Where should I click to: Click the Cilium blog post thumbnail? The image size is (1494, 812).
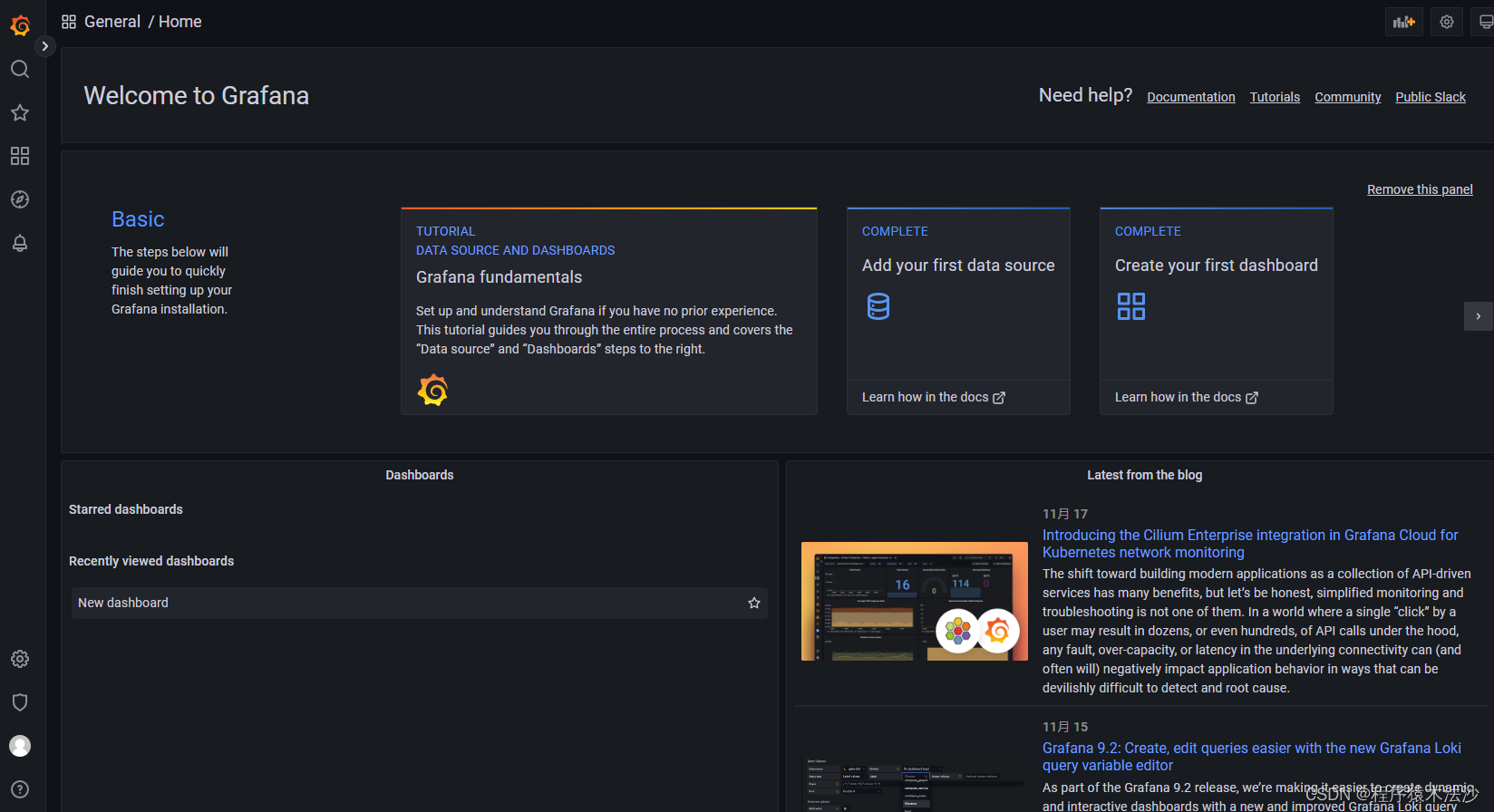pyautogui.click(x=915, y=601)
